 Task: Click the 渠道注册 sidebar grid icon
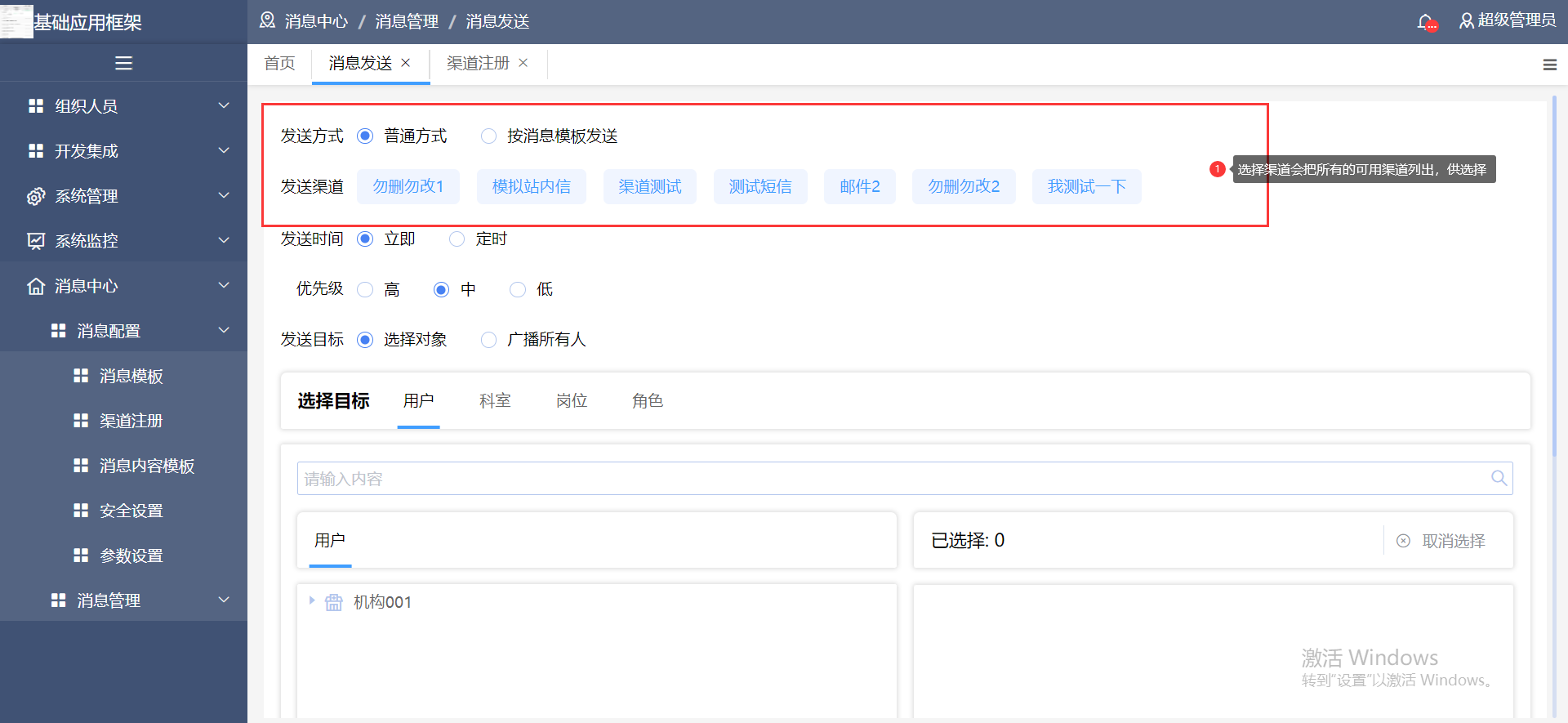click(x=81, y=421)
